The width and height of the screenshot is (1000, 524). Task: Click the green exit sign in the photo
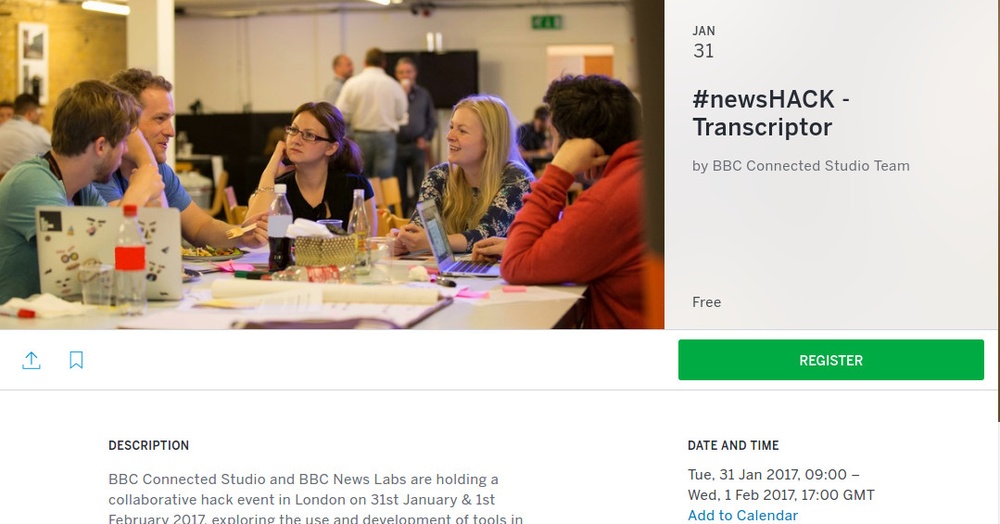click(x=547, y=22)
